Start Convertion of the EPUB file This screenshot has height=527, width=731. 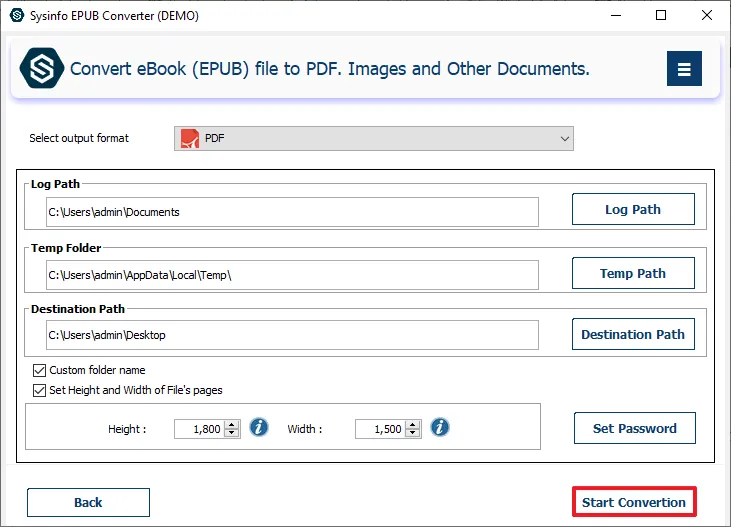(634, 502)
